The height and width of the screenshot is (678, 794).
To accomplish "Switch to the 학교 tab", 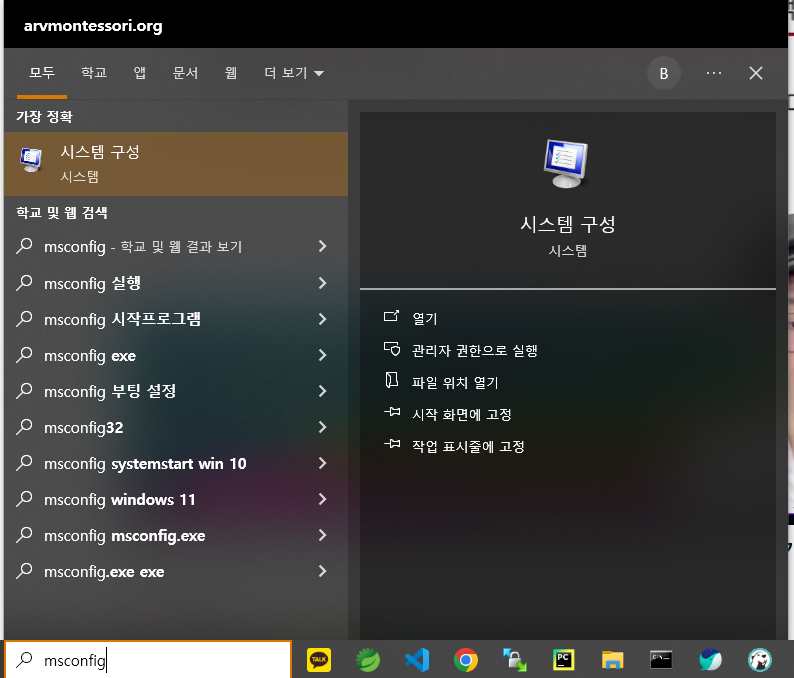I will [x=94, y=73].
